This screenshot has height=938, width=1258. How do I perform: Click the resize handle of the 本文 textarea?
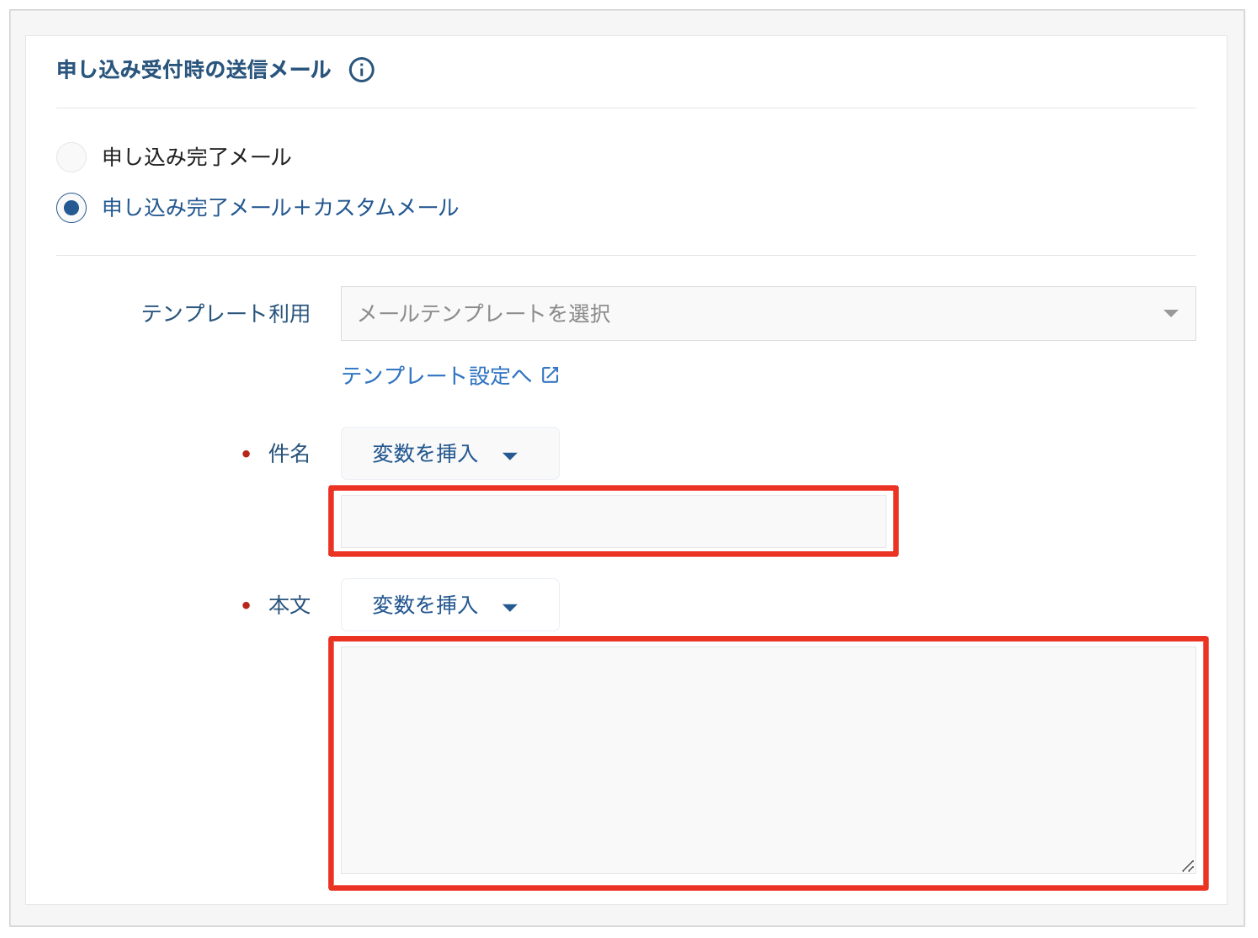tap(1187, 866)
